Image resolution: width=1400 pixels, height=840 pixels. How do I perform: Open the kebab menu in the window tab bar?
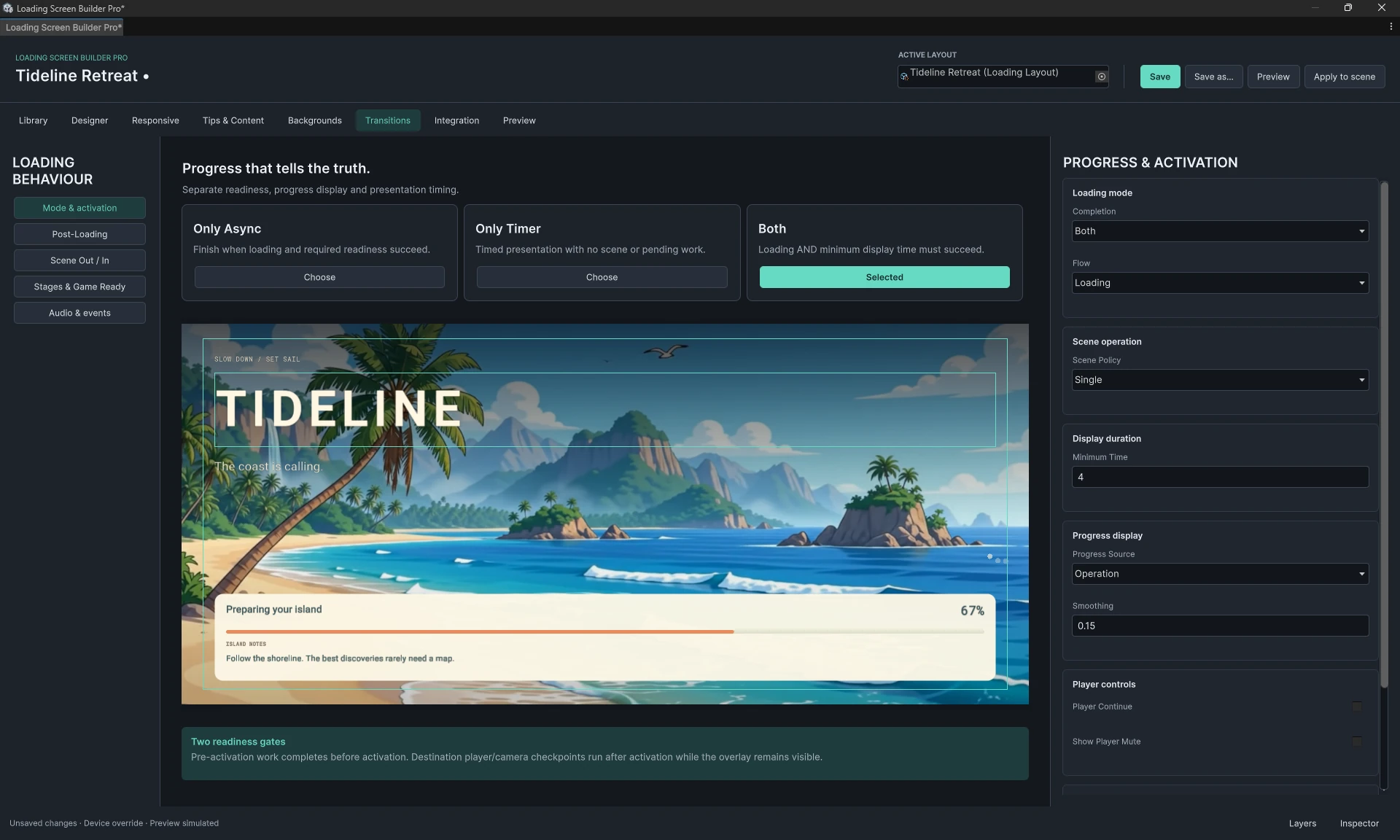pos(1391,26)
